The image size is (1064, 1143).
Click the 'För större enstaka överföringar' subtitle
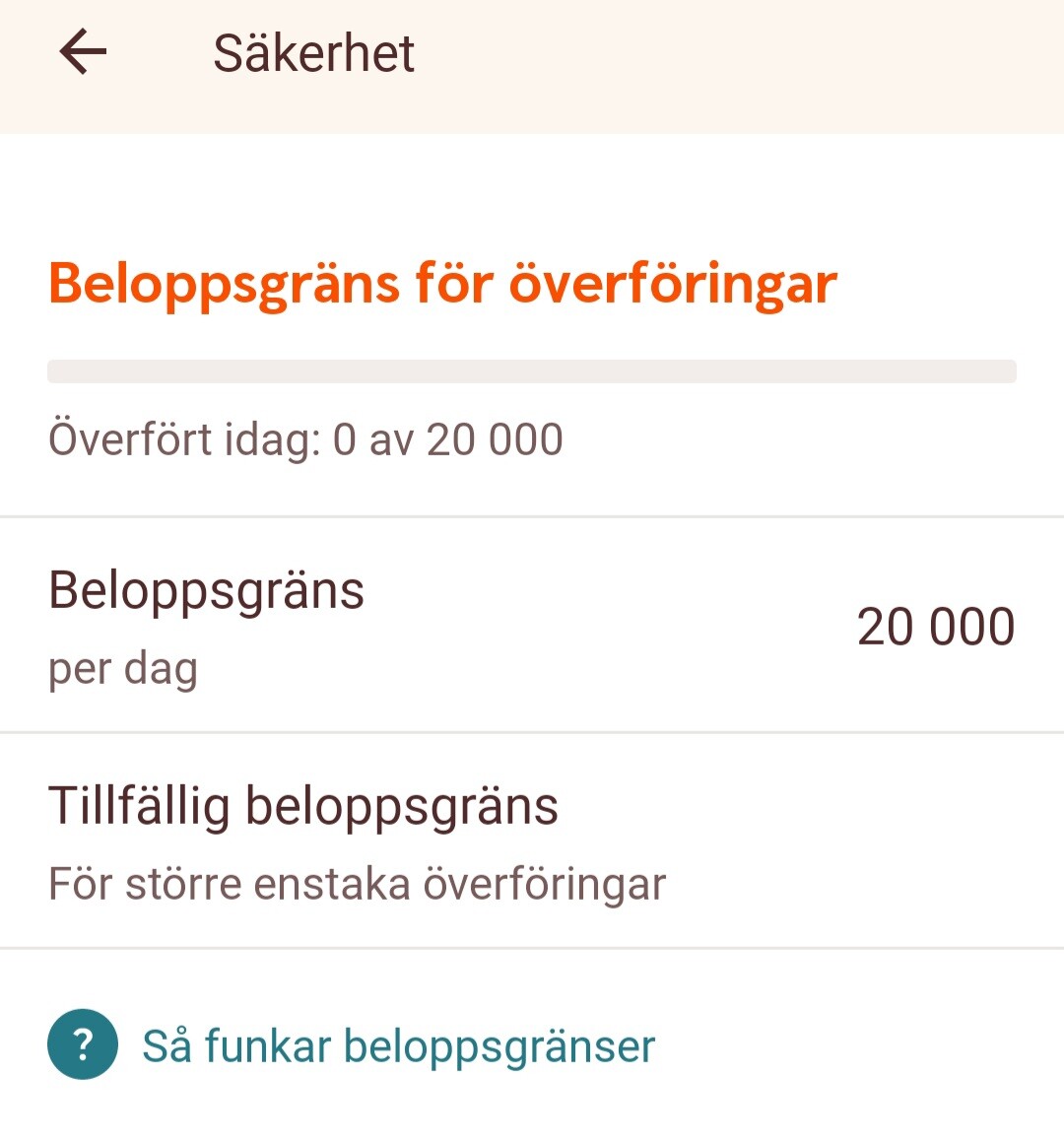(357, 884)
